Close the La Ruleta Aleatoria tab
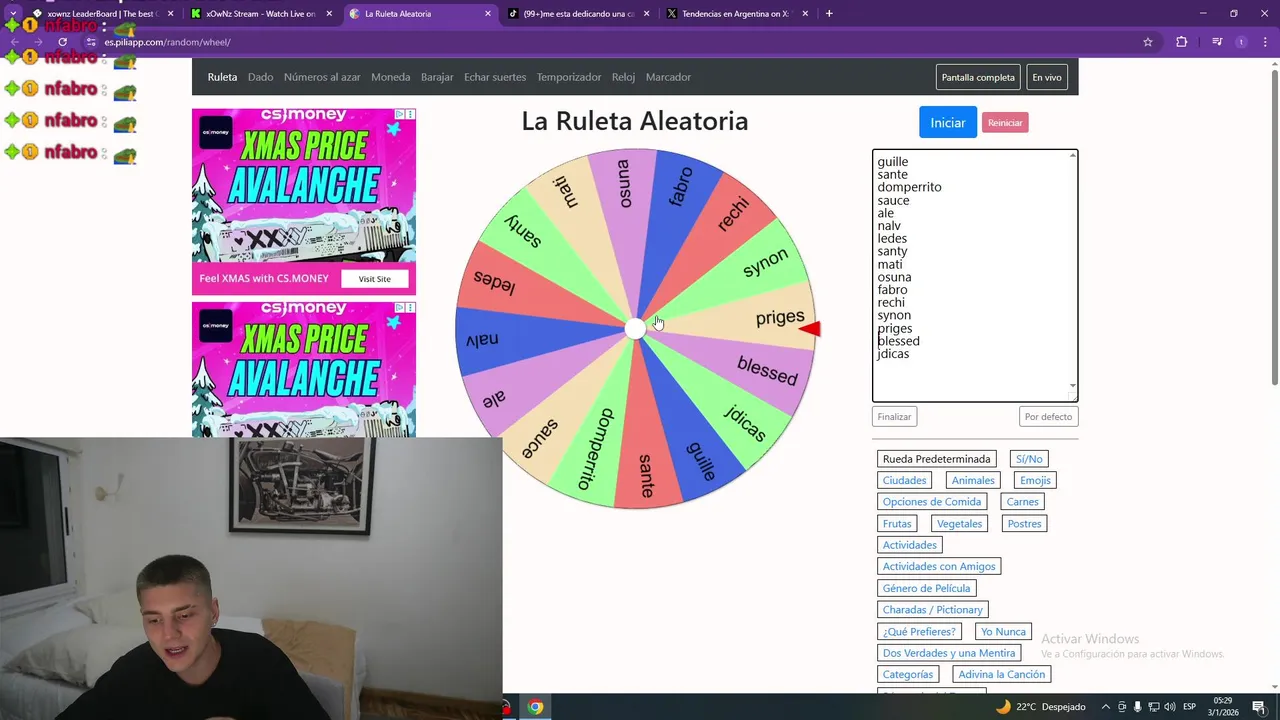This screenshot has width=1280, height=720. pyautogui.click(x=488, y=14)
